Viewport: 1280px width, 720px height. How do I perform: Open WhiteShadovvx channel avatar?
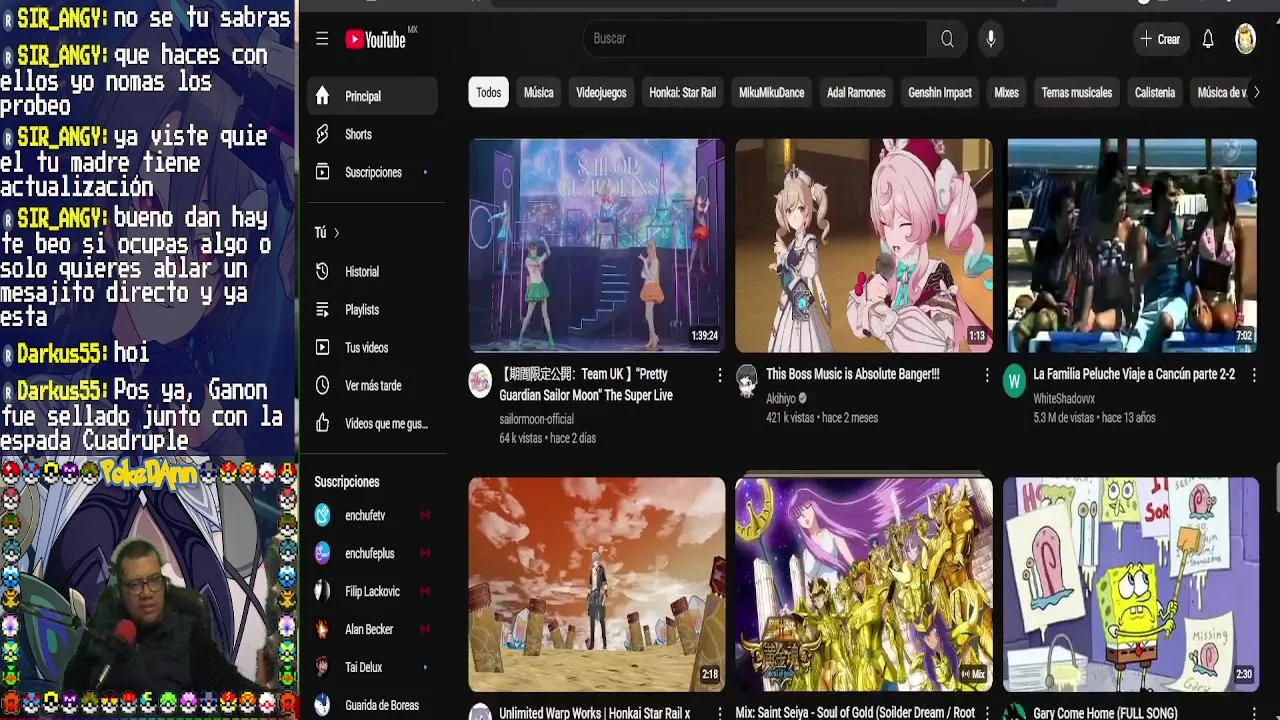1014,381
